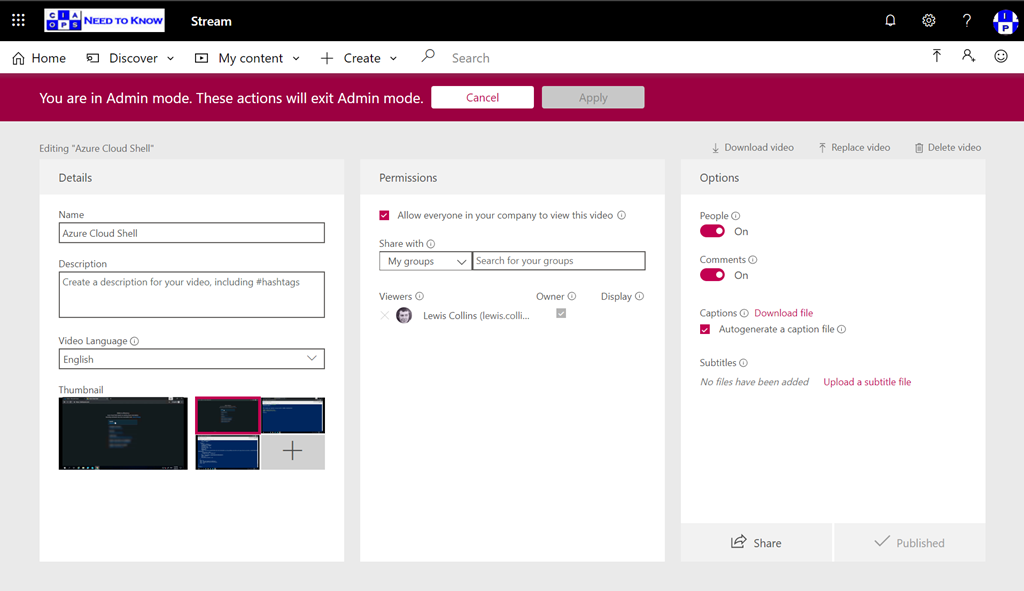Image resolution: width=1024 pixels, height=591 pixels.
Task: Click the smiley feedback icon
Action: pyautogui.click(x=1000, y=57)
